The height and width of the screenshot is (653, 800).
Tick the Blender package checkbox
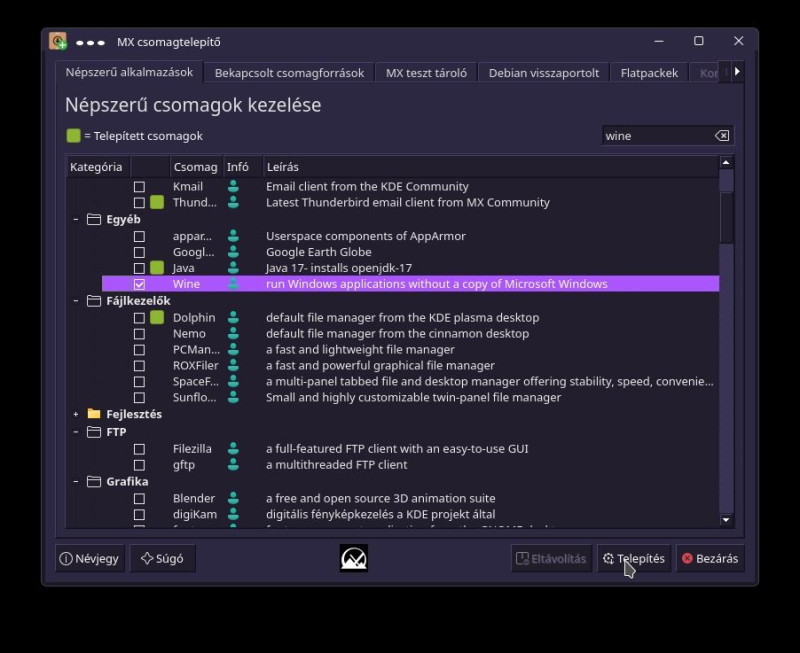[139, 498]
